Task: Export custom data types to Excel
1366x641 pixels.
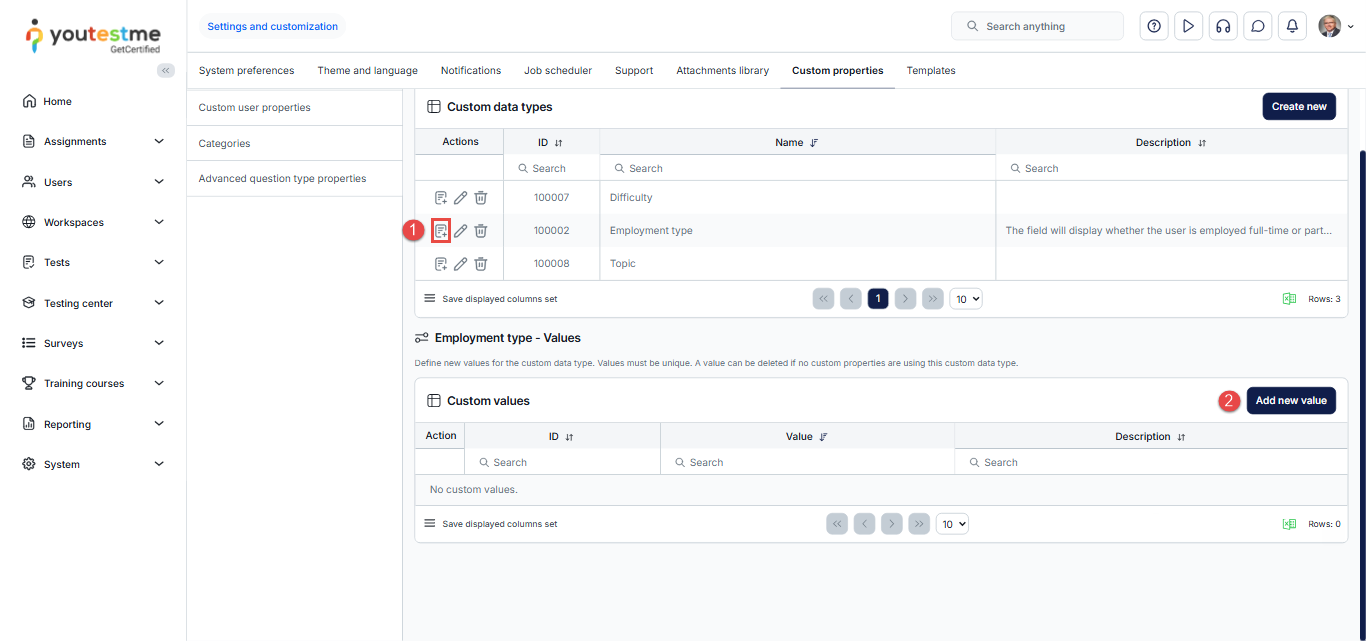Action: (x=1289, y=299)
